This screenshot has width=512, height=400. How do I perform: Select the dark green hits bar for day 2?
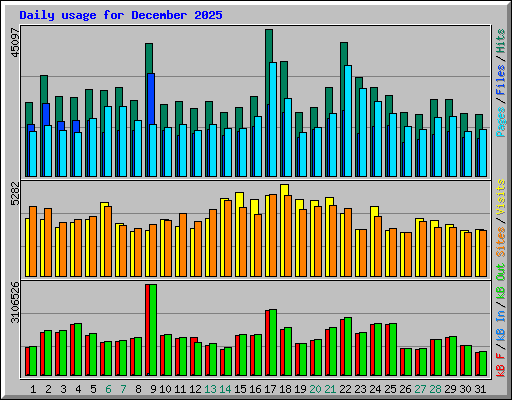coord(44,89)
